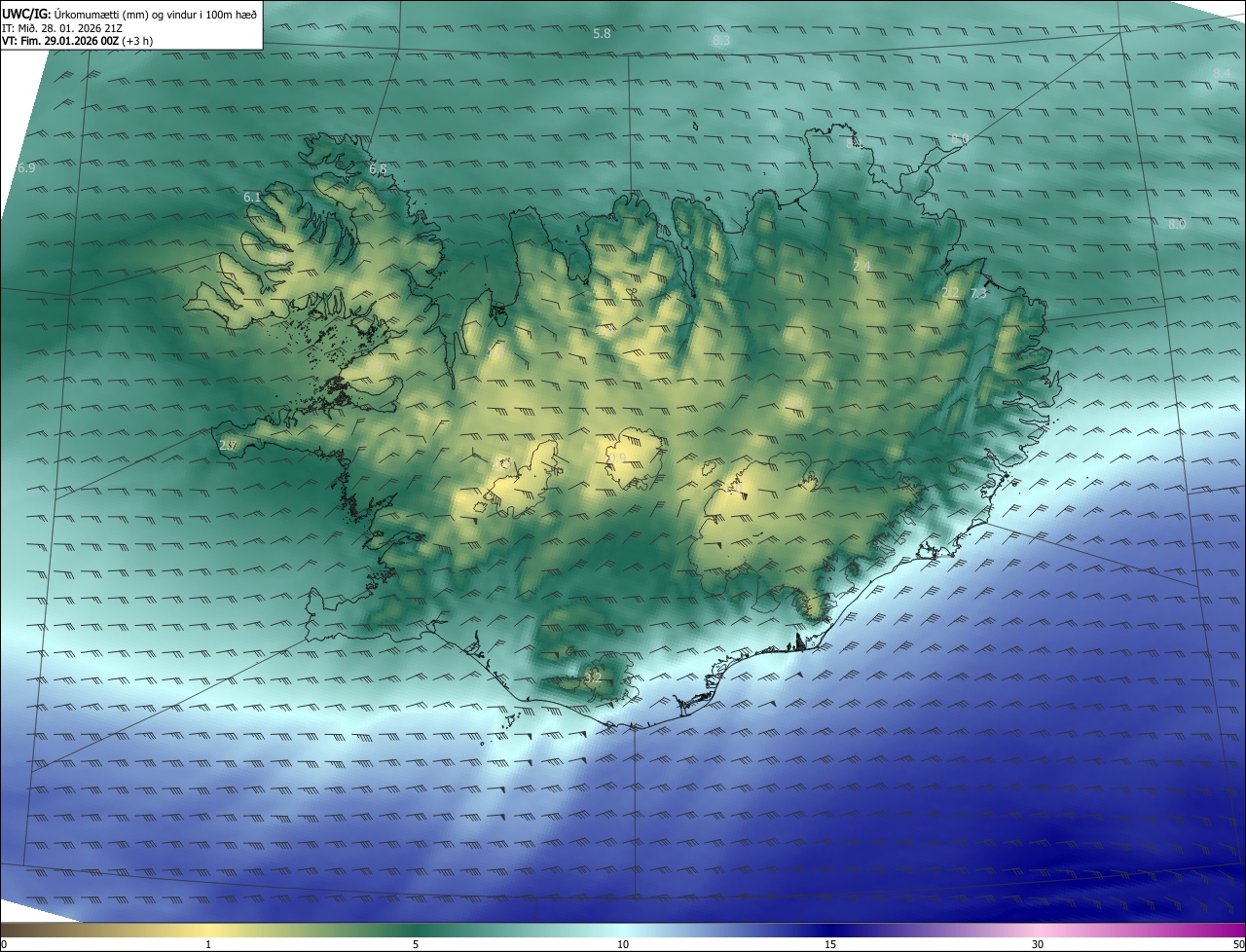The height and width of the screenshot is (952, 1246).
Task: Click the dark navy colorbar segment above label 15
Action: (x=830, y=930)
